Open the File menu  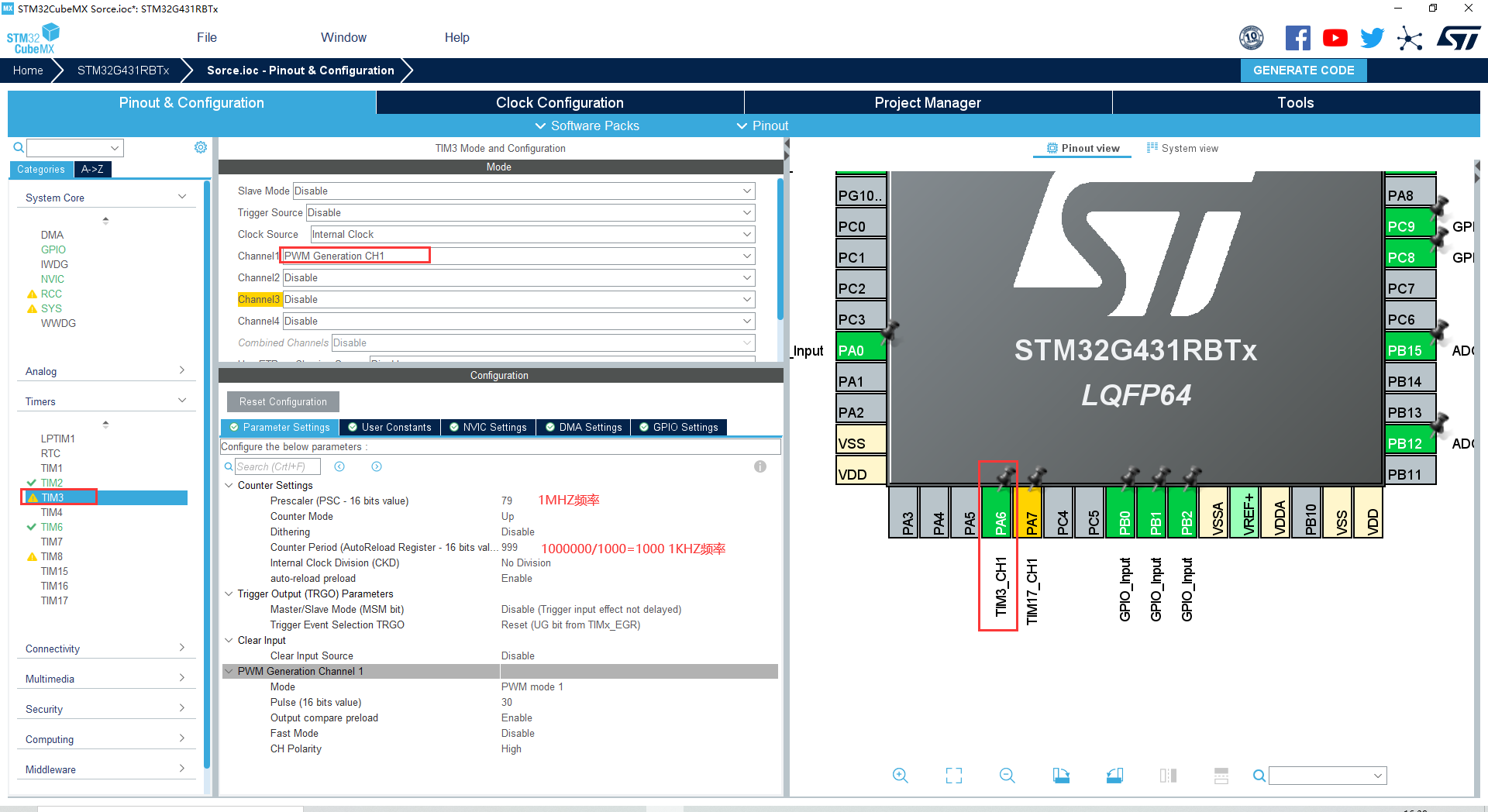tap(207, 37)
